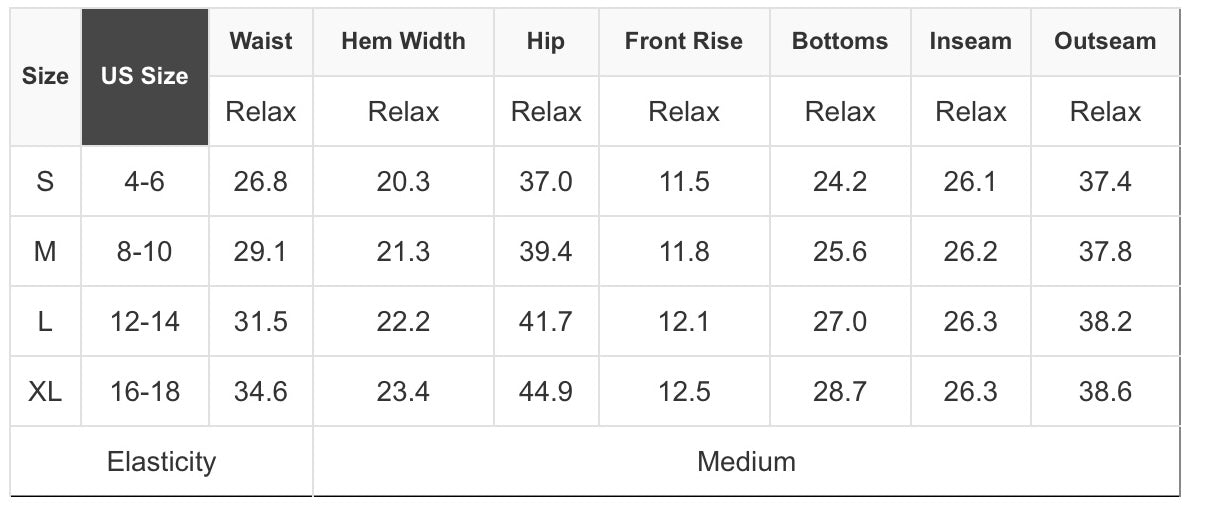Viewport: 1215px width, 510px height.
Task: Click the US Size dark header cell
Action: click(145, 77)
